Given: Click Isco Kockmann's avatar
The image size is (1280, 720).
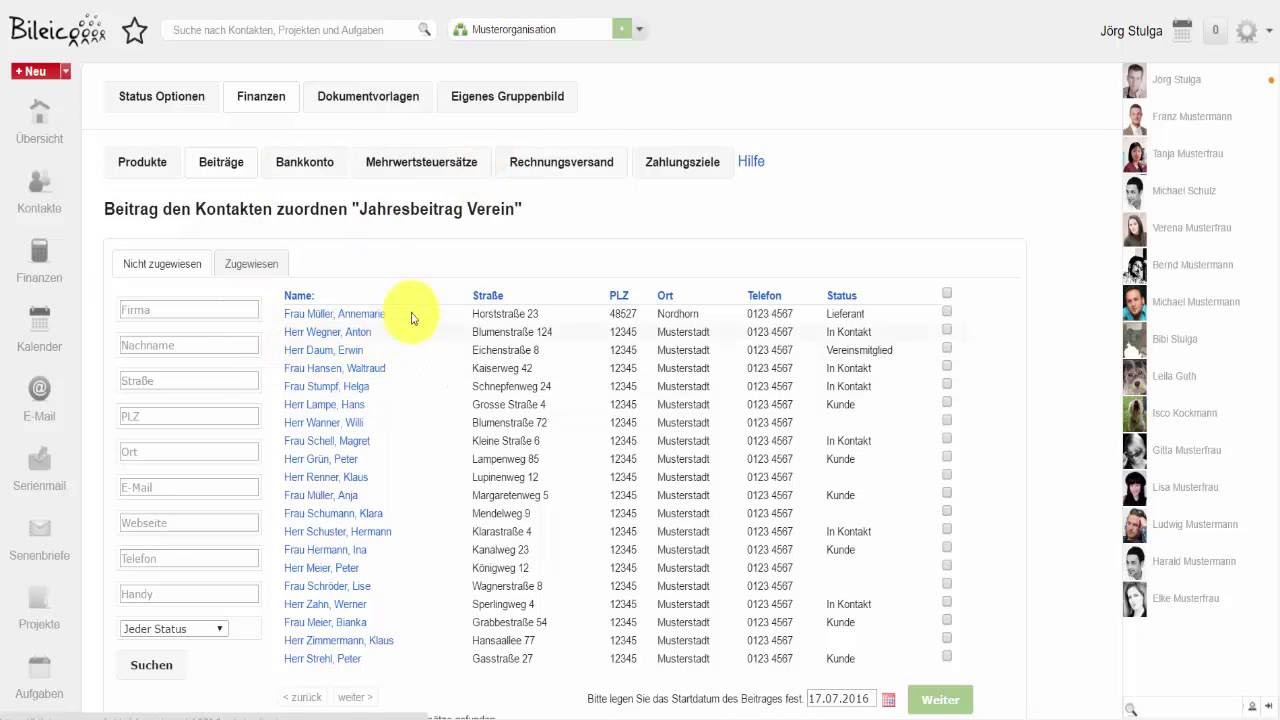Looking at the screenshot, I should point(1134,413).
